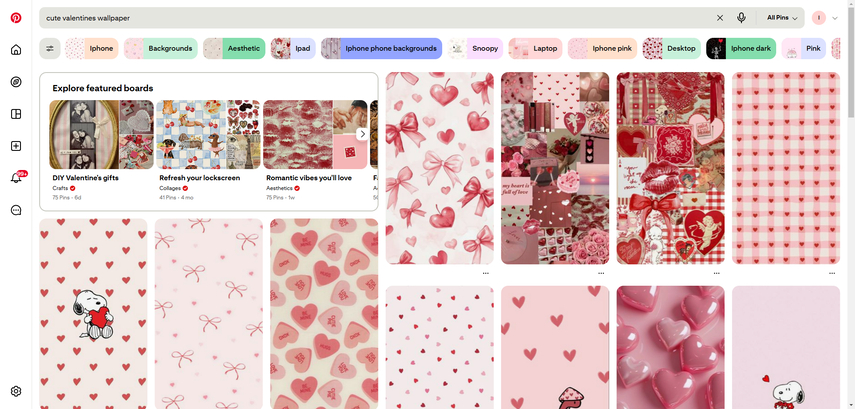Screen dimensions: 855x409
Task: Select the Snoopy filter chip
Action: 475,49
